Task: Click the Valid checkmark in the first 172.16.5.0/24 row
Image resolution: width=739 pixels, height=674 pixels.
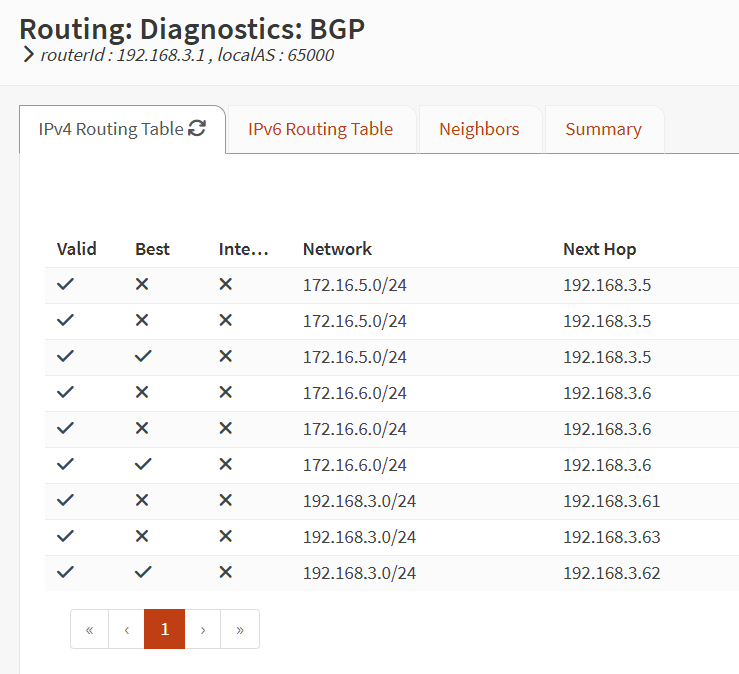Action: point(66,285)
